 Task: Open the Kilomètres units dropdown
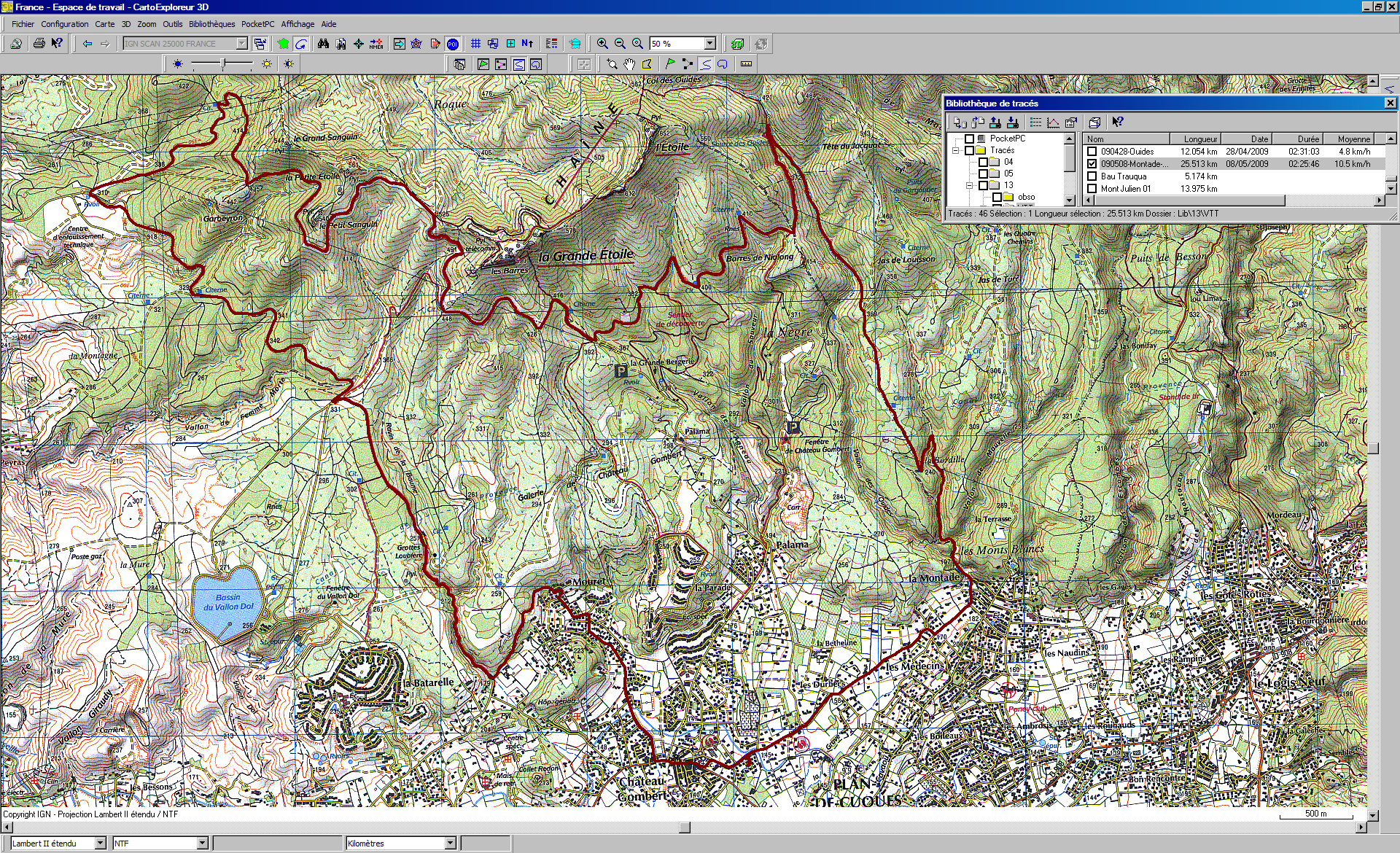[450, 844]
